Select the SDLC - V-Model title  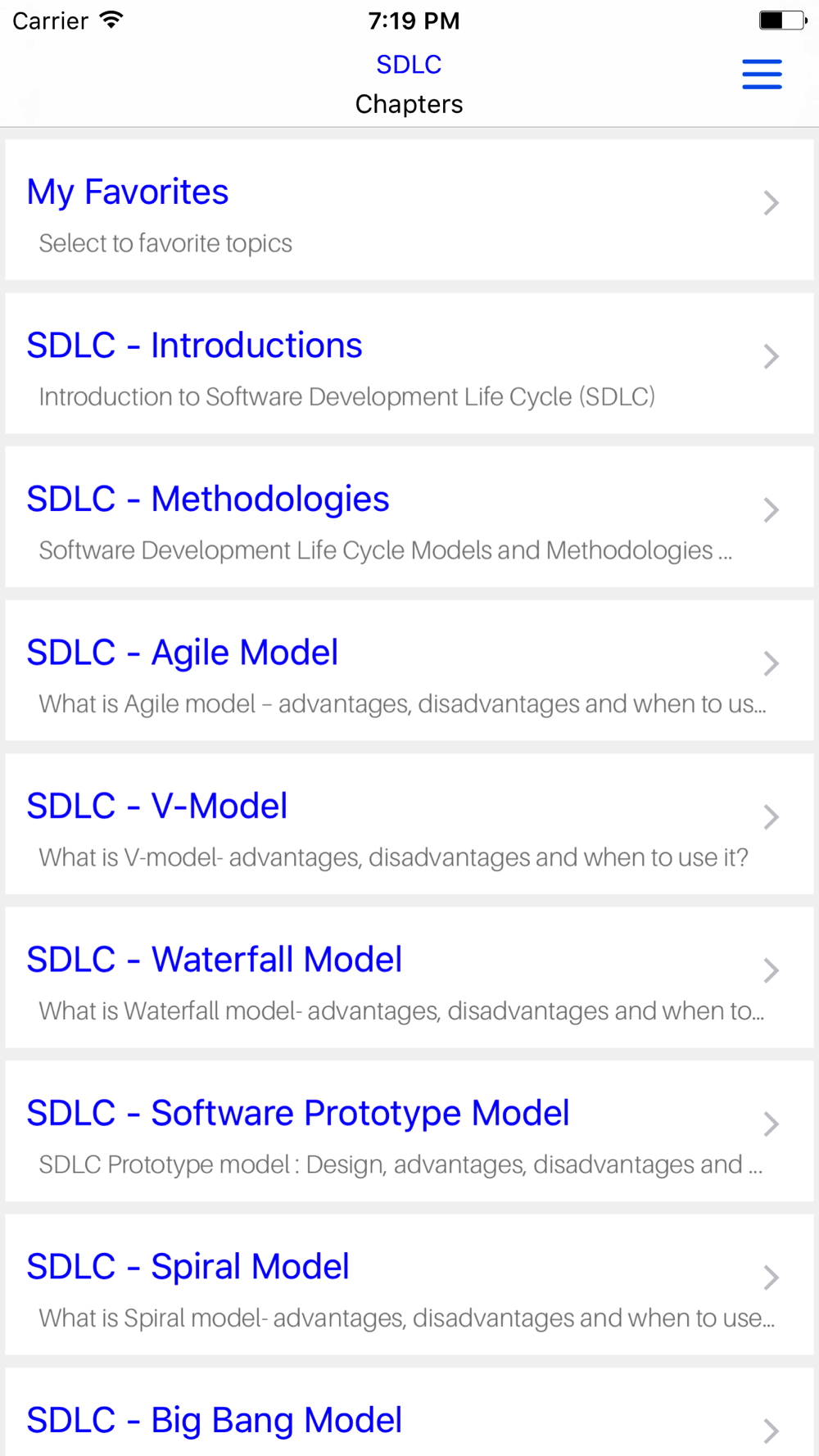click(x=157, y=807)
